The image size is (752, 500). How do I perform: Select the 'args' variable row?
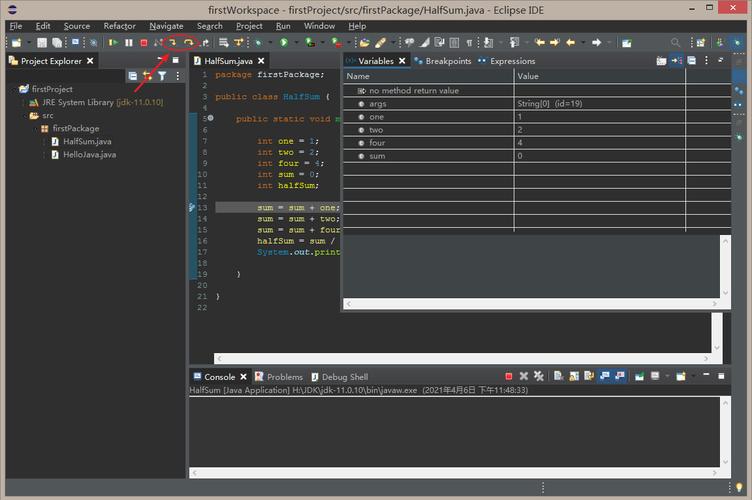[537, 104]
